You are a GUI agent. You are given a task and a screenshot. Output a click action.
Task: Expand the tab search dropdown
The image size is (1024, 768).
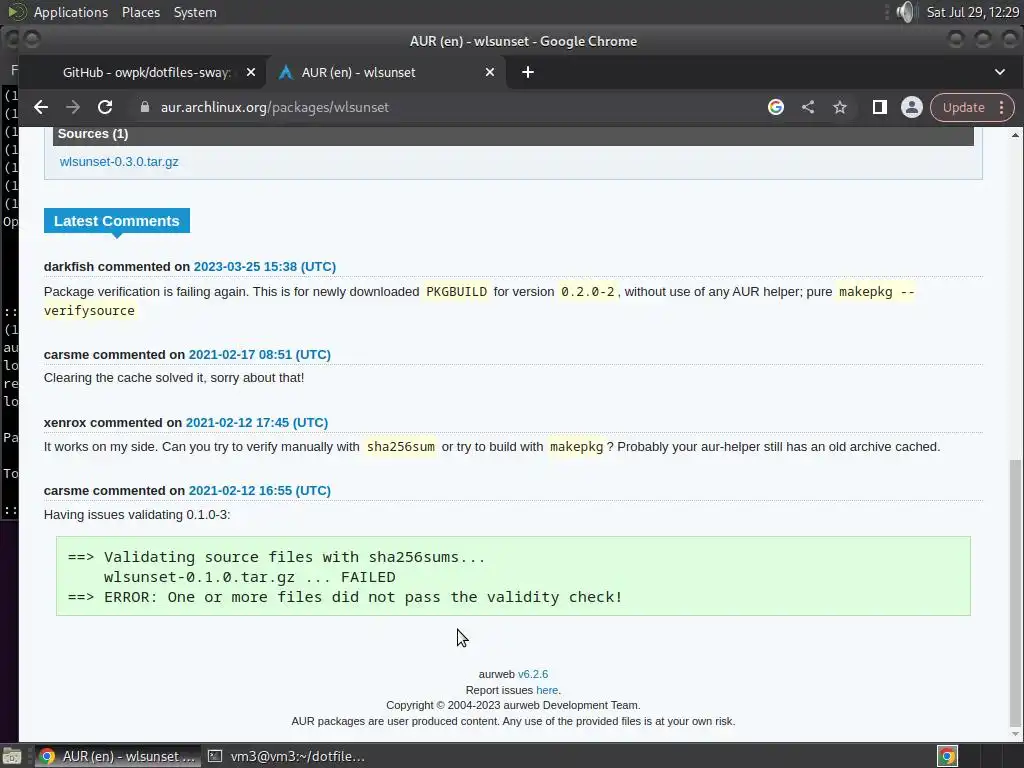[x=1000, y=72]
